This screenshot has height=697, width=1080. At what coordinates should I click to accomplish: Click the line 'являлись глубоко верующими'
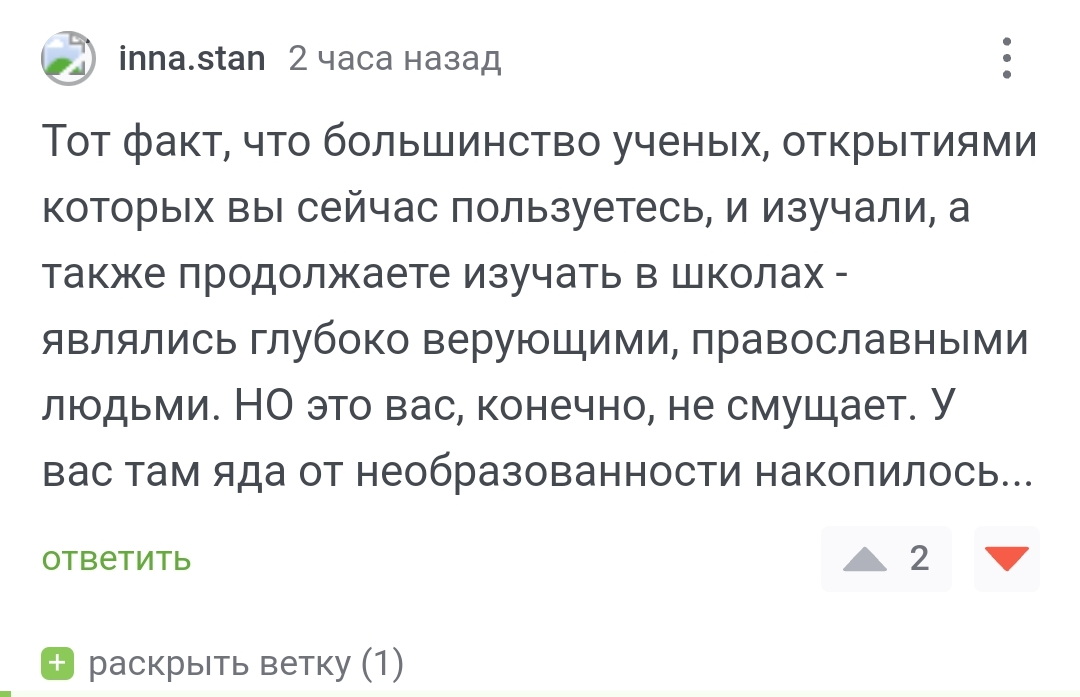click(x=535, y=341)
